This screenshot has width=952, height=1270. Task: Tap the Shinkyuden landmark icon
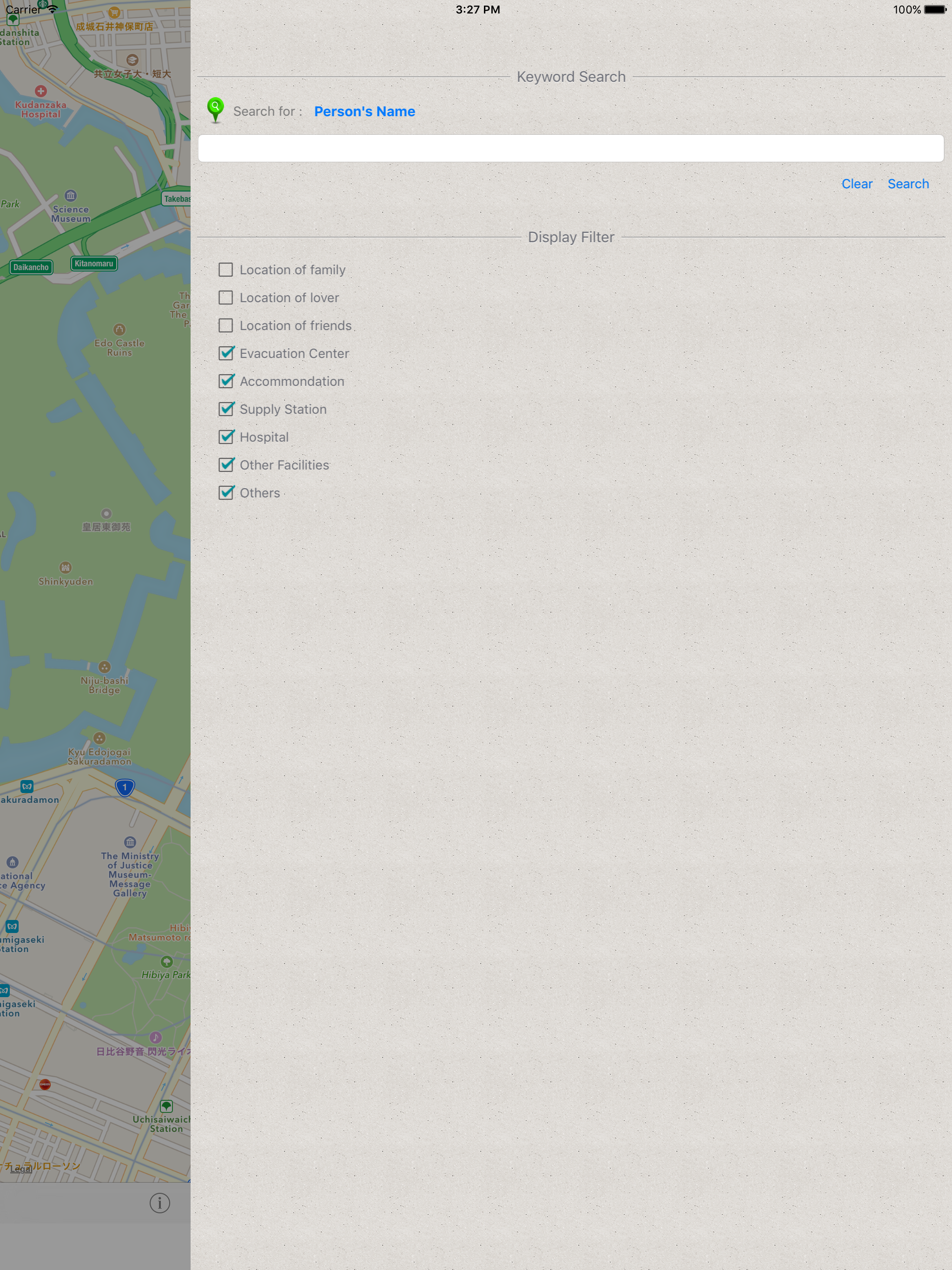(66, 567)
